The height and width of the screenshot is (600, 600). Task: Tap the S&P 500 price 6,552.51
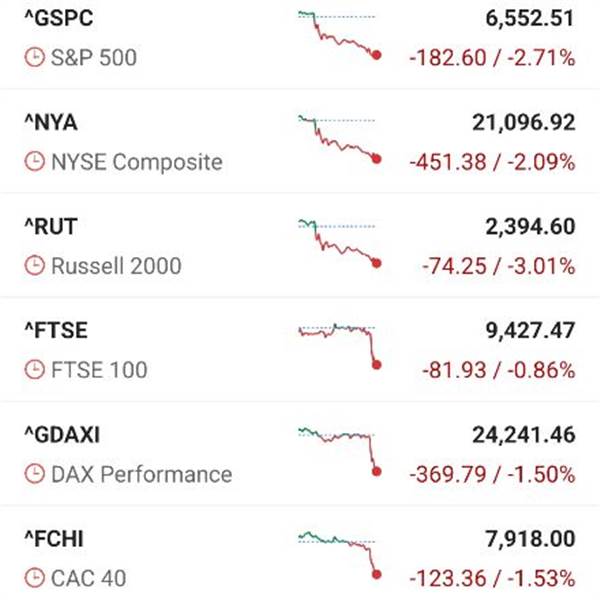click(x=527, y=18)
